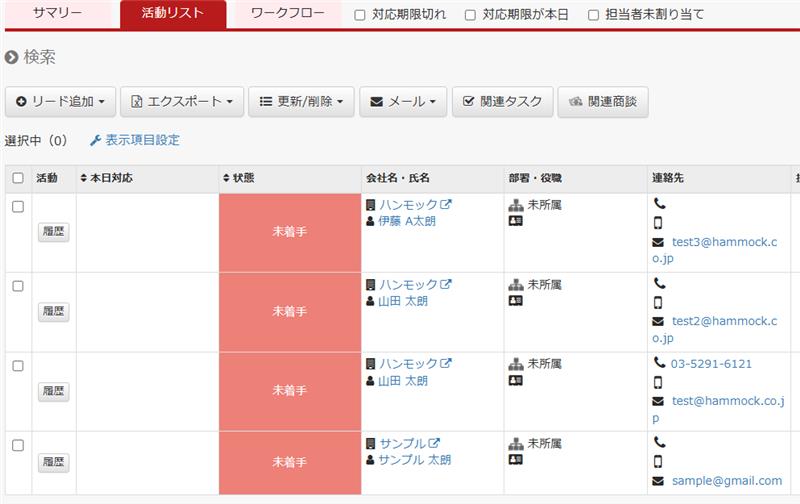This screenshot has width=800, height=504.
Task: Open external link icon beside first ハンモック
Action: [x=446, y=204]
